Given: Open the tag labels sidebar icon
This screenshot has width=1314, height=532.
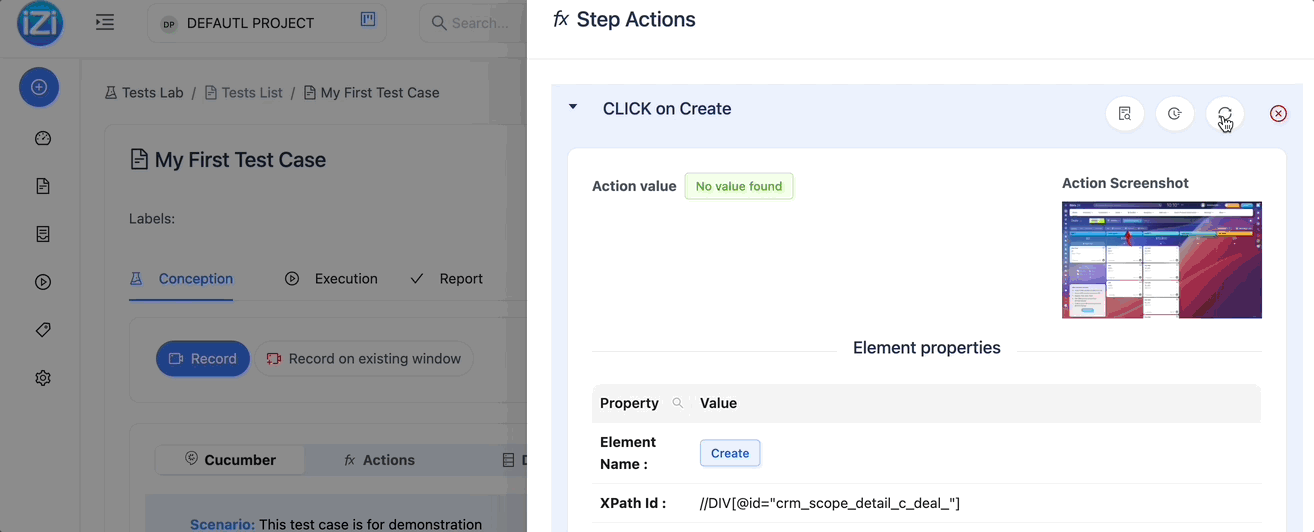Looking at the screenshot, I should click(42, 330).
